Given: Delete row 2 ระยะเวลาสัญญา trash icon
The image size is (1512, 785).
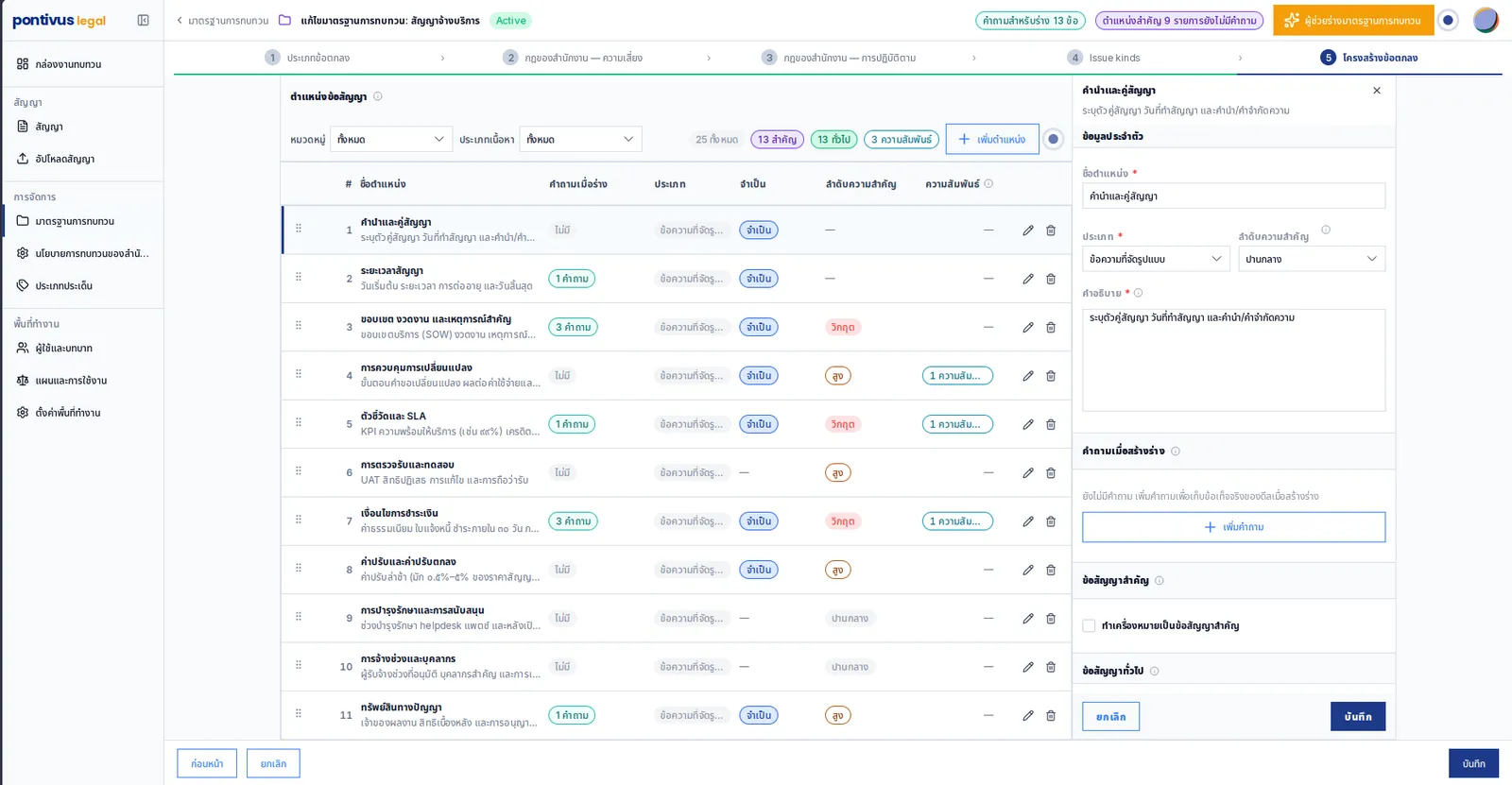Looking at the screenshot, I should click(1051, 279).
